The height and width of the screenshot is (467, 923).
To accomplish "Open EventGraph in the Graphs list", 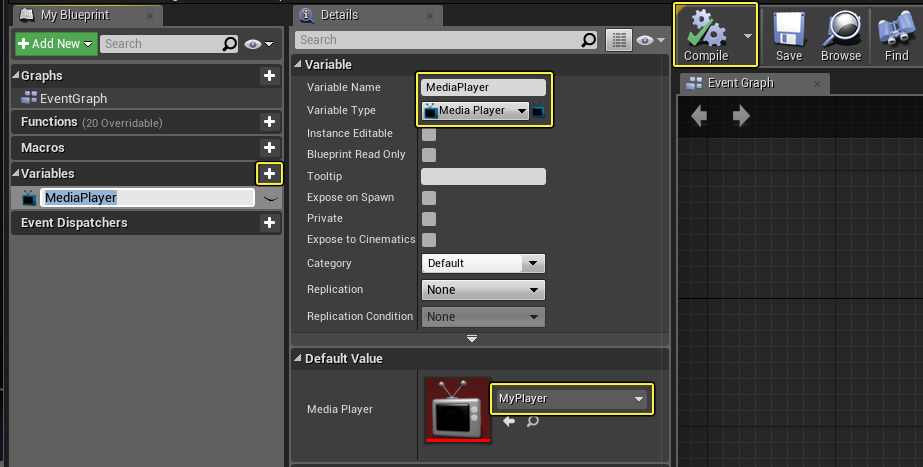I will (73, 99).
